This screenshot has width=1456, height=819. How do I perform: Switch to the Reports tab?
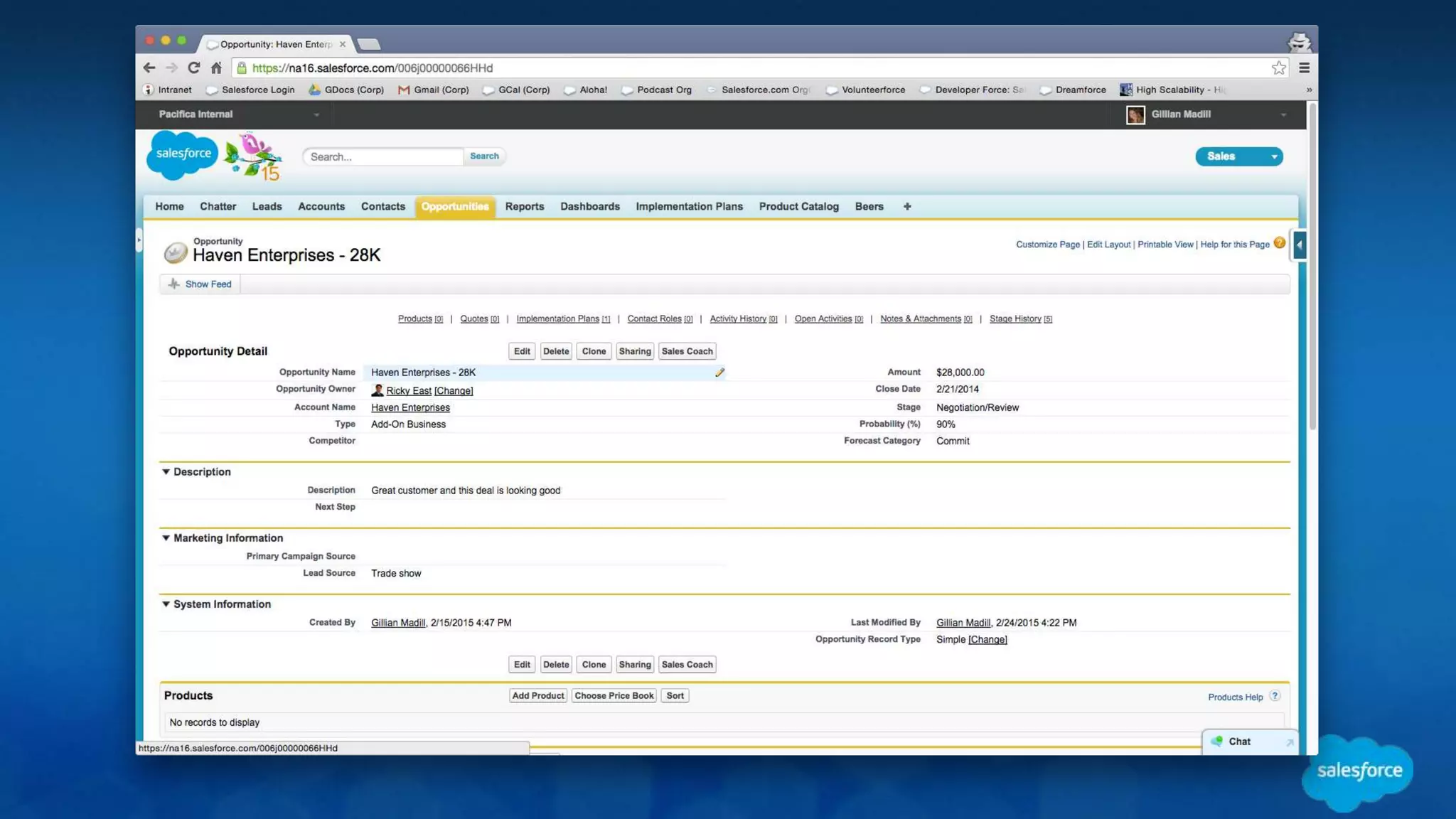[524, 206]
